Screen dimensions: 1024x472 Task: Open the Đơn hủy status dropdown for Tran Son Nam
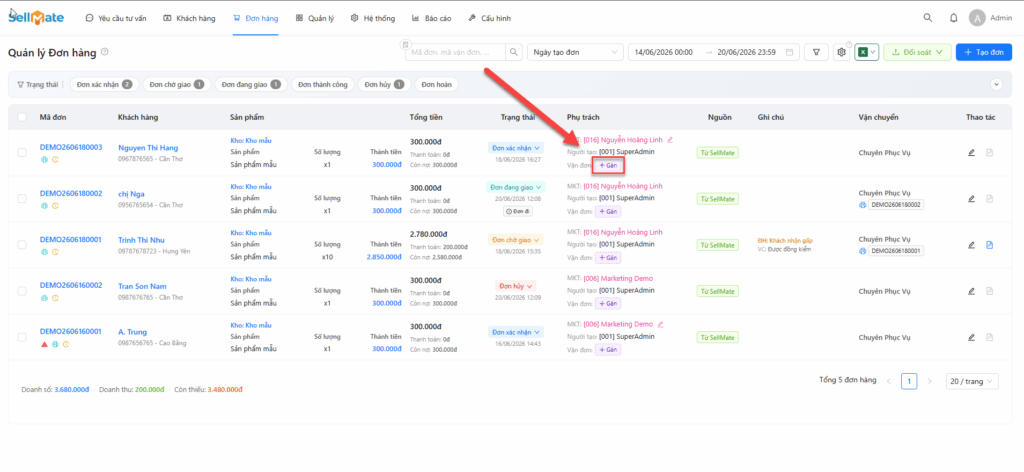click(515, 286)
